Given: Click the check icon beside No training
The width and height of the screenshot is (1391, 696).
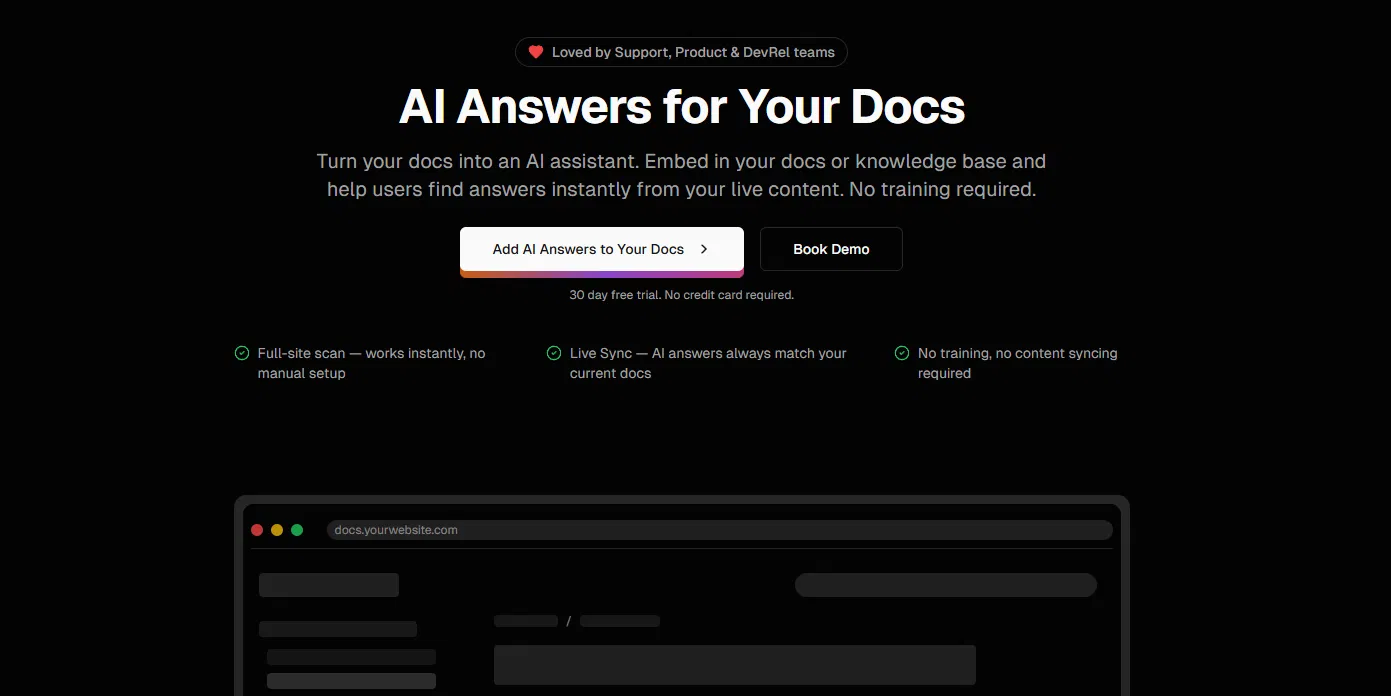Looking at the screenshot, I should click(x=902, y=353).
